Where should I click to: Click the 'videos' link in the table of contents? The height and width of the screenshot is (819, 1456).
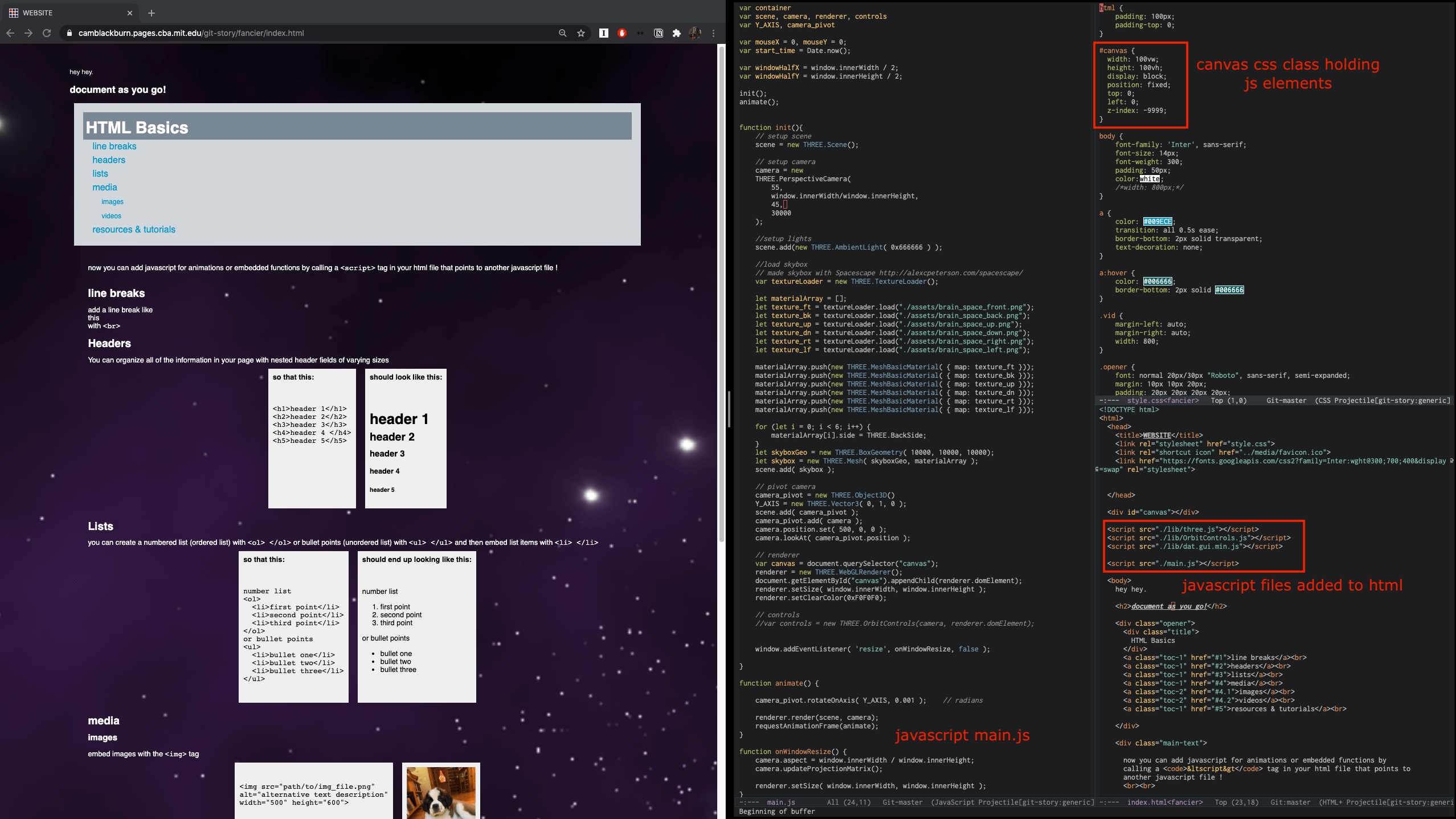[111, 215]
